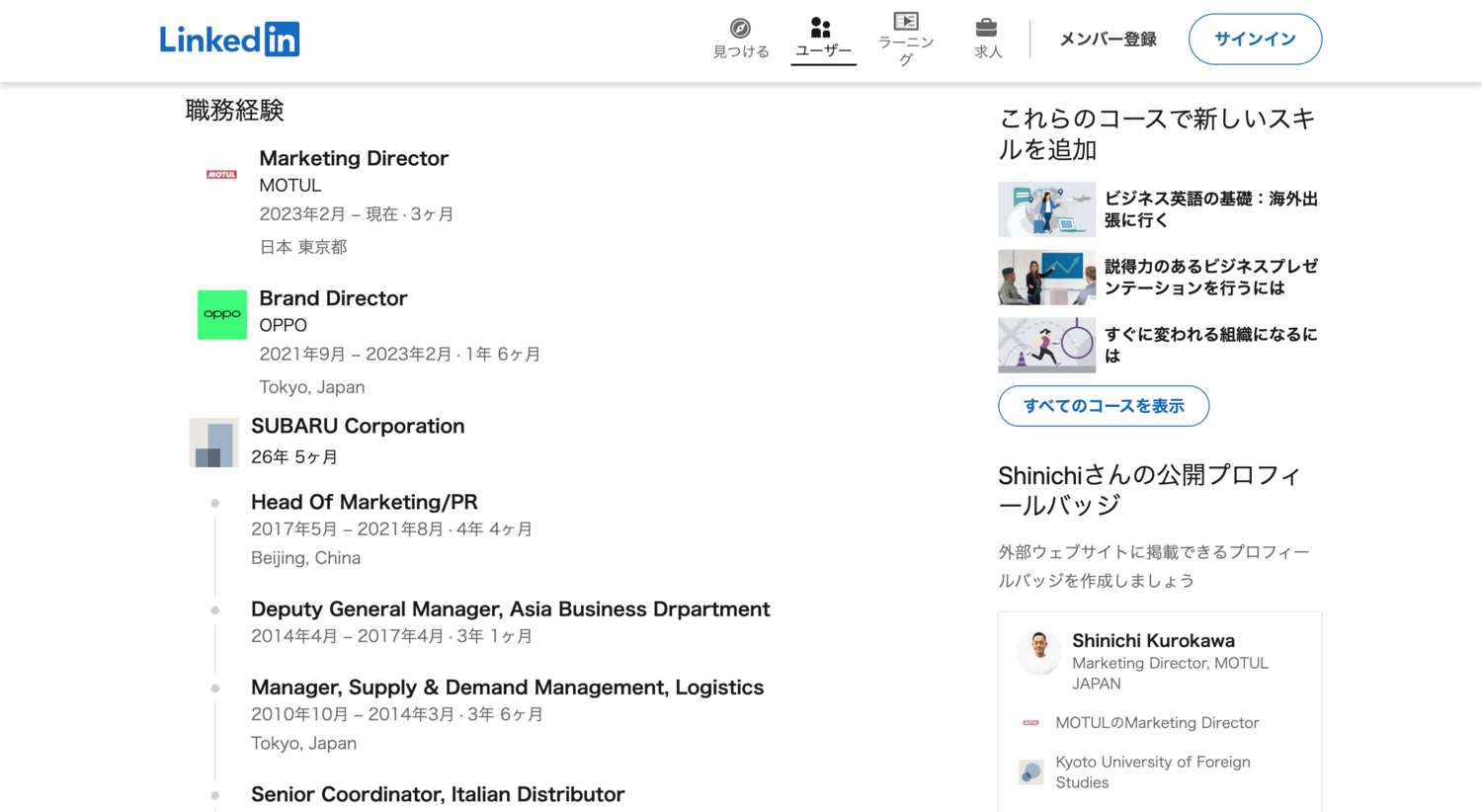Click Senior Coordinator, Italian Distributor position
Screen dimensions: 1482x812
coord(438,794)
